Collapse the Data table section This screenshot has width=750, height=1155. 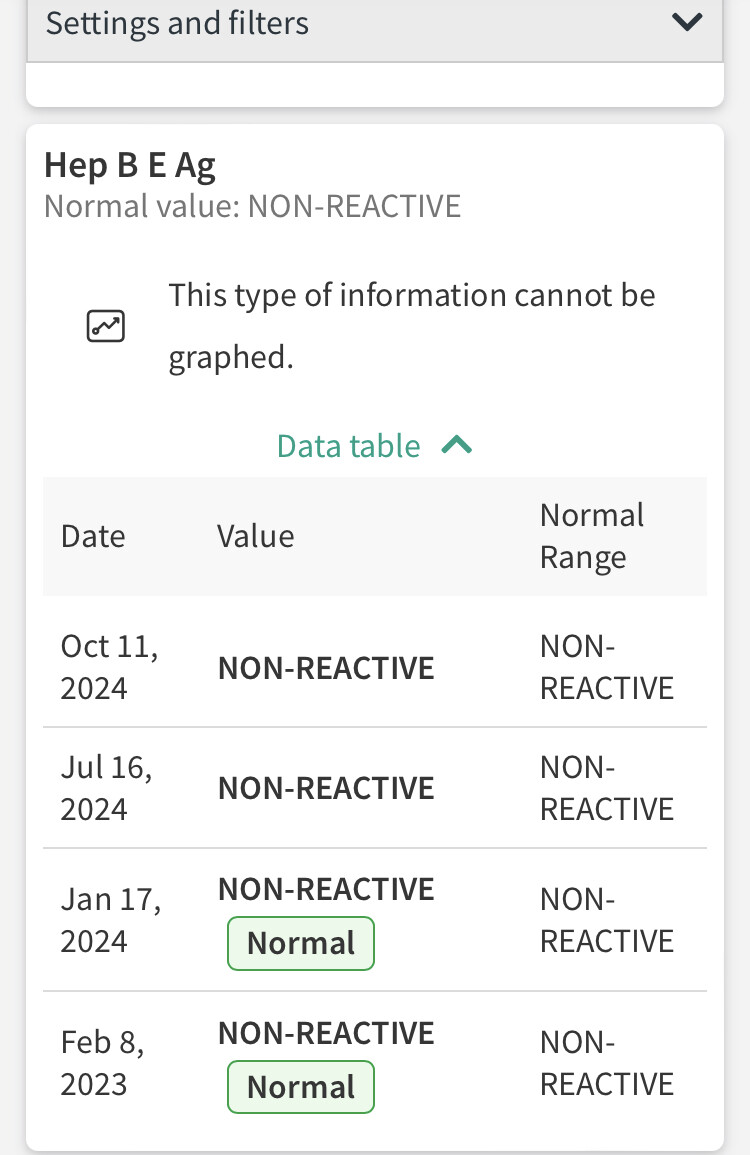tap(374, 445)
